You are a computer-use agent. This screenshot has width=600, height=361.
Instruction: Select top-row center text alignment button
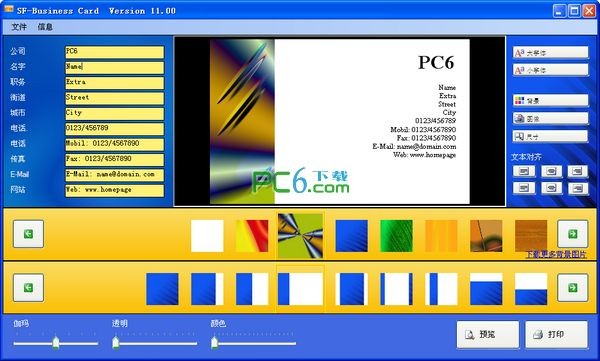coord(551,171)
